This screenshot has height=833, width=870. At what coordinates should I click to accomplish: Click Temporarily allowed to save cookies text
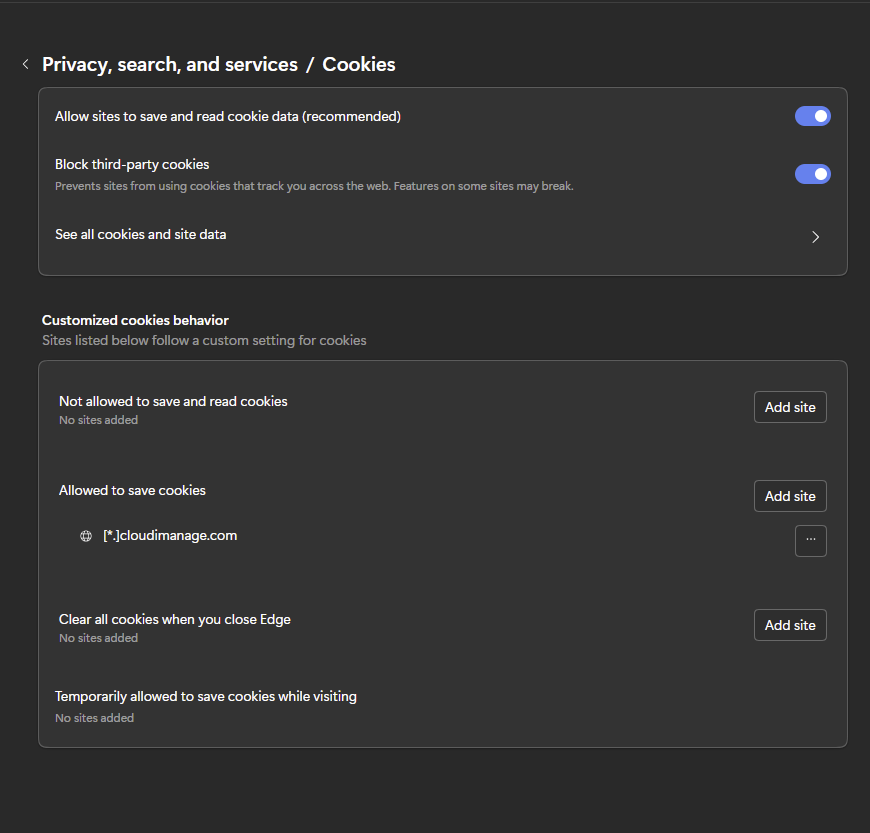click(206, 696)
